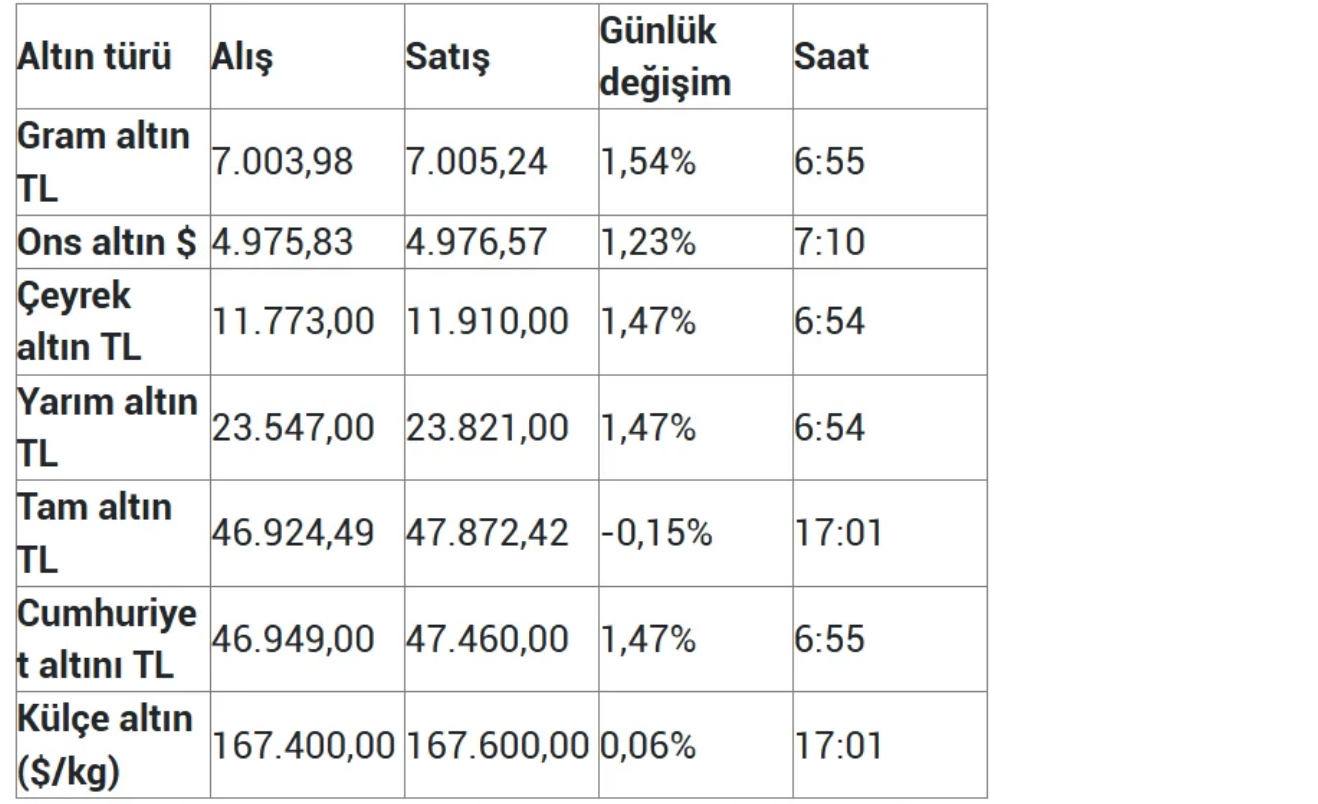
Task: Select the 'Yarım altın TL' row label
Action: pyautogui.click(x=107, y=428)
